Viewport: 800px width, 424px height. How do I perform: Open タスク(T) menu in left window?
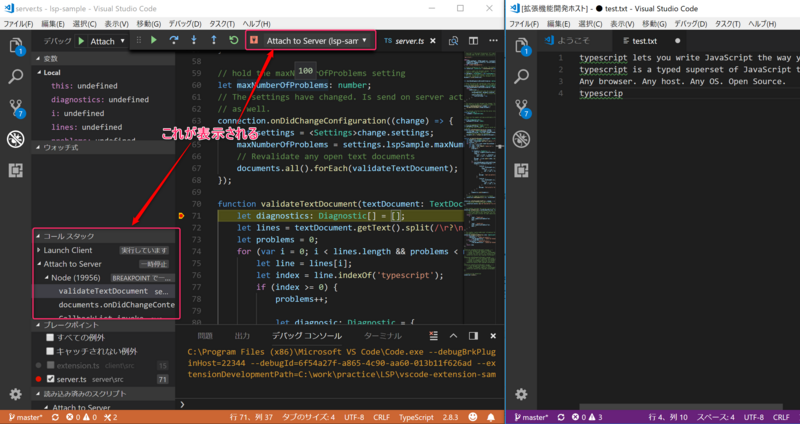coord(222,24)
